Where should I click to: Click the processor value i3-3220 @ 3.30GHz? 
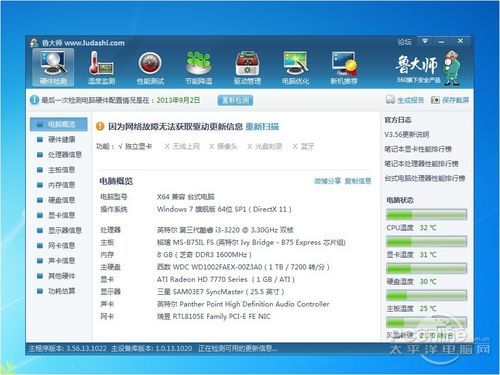click(x=225, y=230)
